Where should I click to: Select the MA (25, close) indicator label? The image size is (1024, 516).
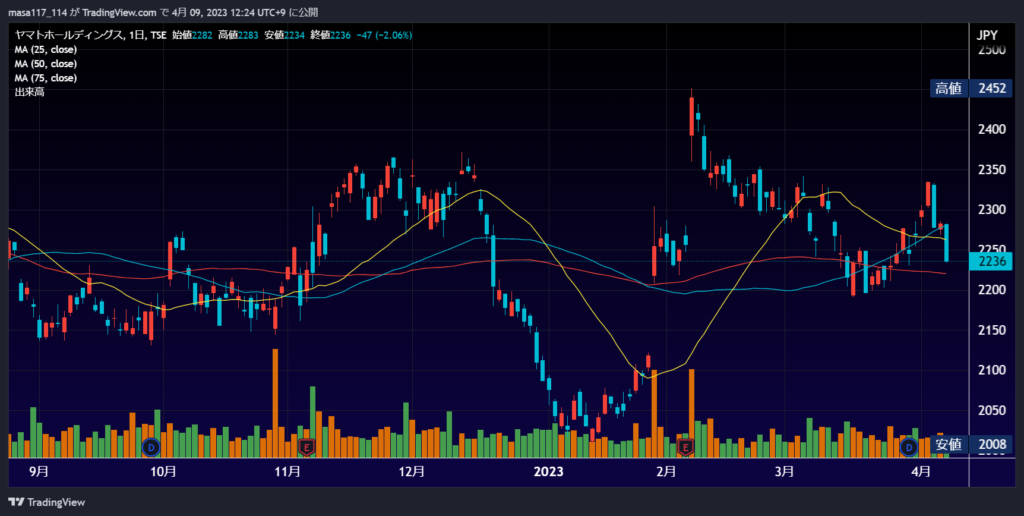point(46,50)
